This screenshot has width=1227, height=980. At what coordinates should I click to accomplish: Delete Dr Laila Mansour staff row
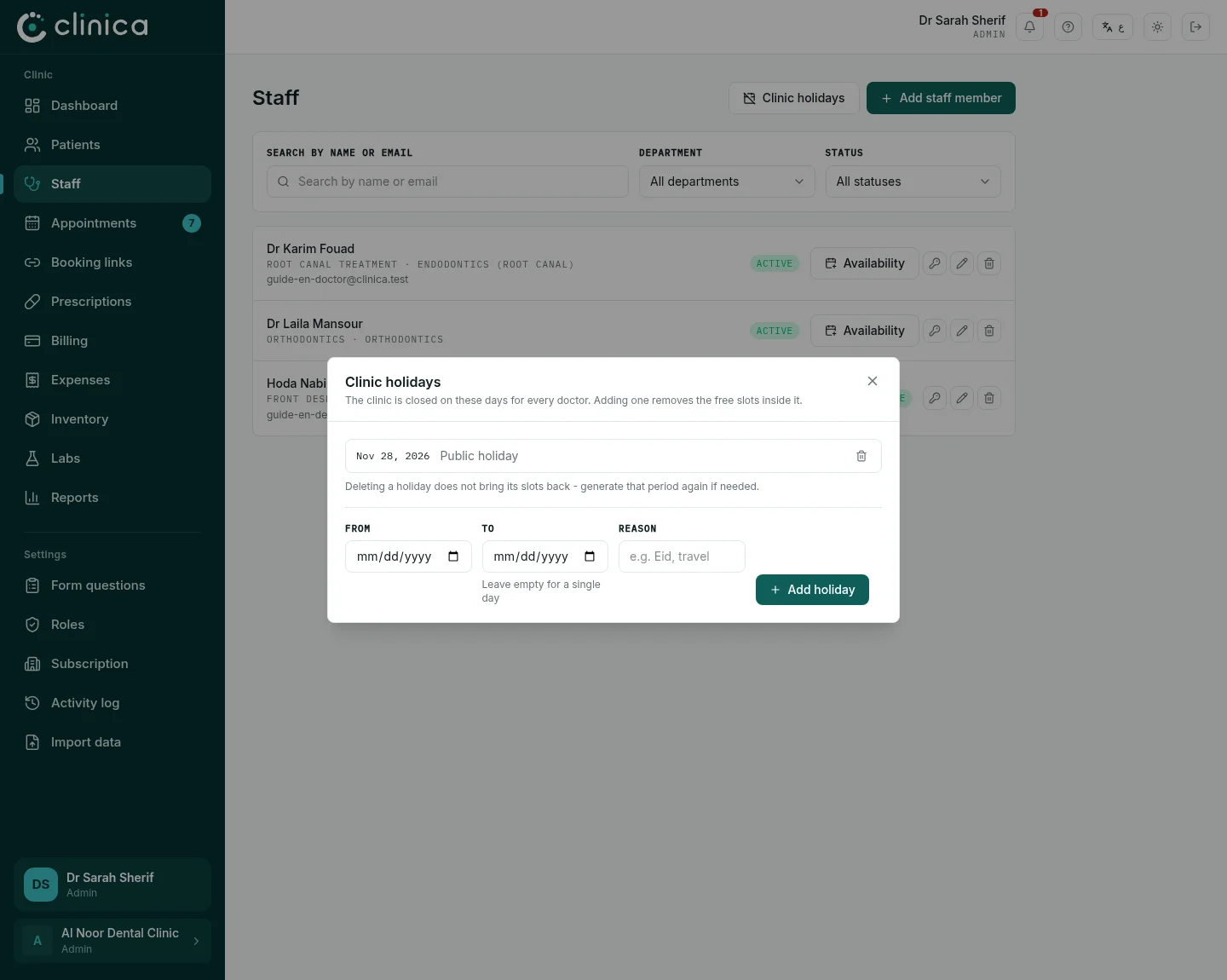click(989, 331)
